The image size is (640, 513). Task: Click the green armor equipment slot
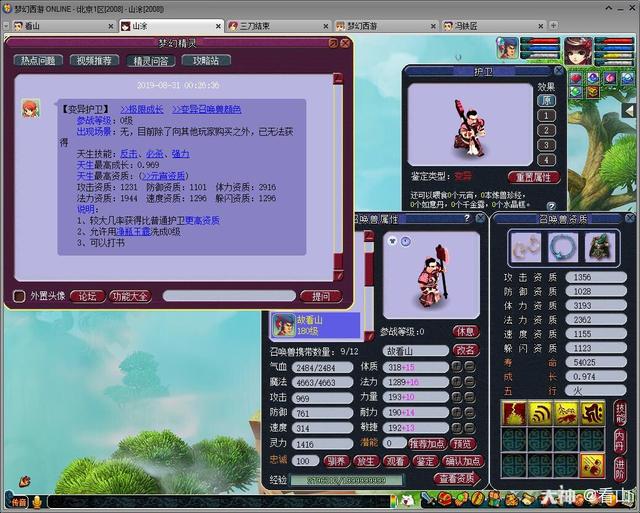(600, 247)
